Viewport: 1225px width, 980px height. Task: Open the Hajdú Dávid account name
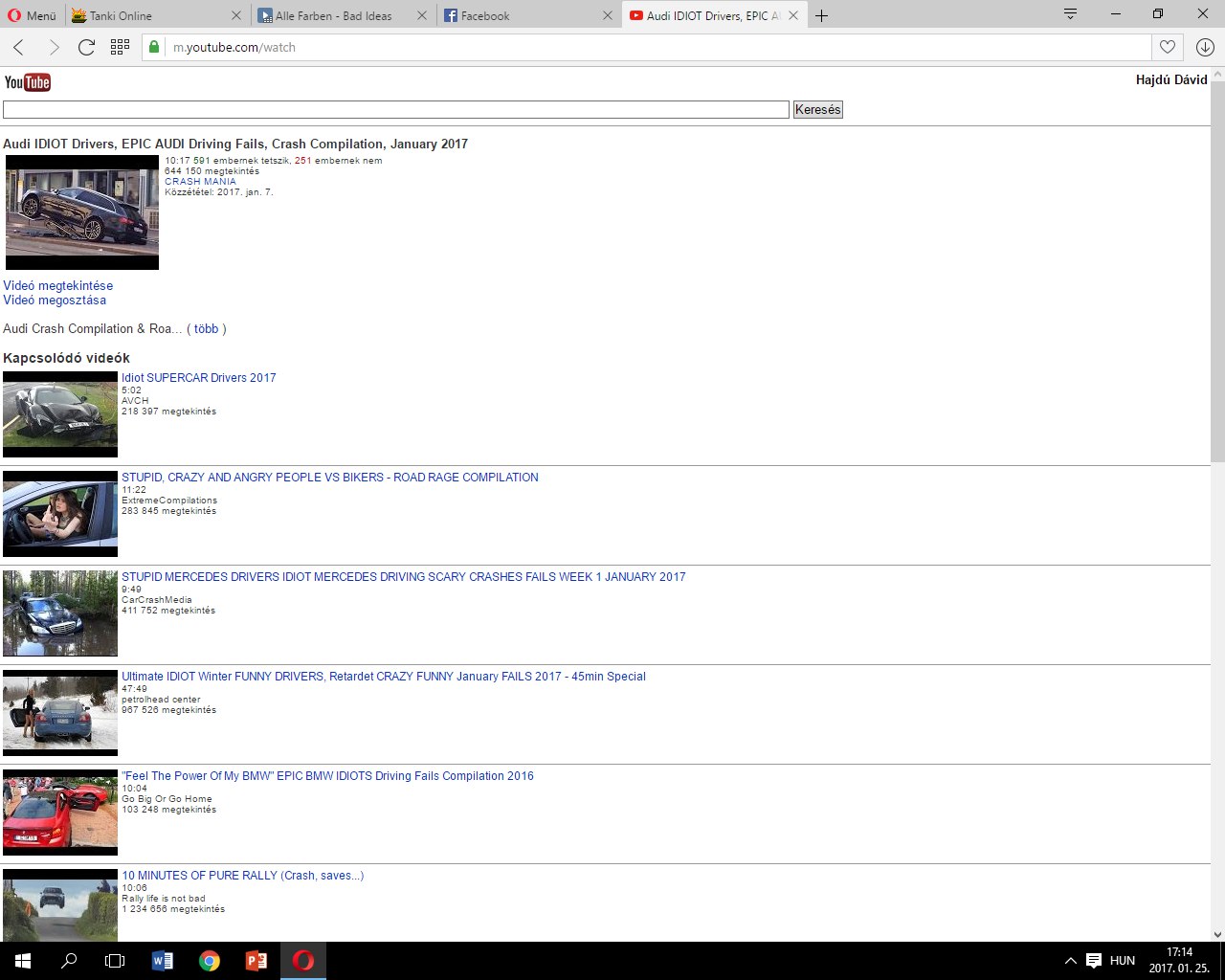pos(1171,79)
